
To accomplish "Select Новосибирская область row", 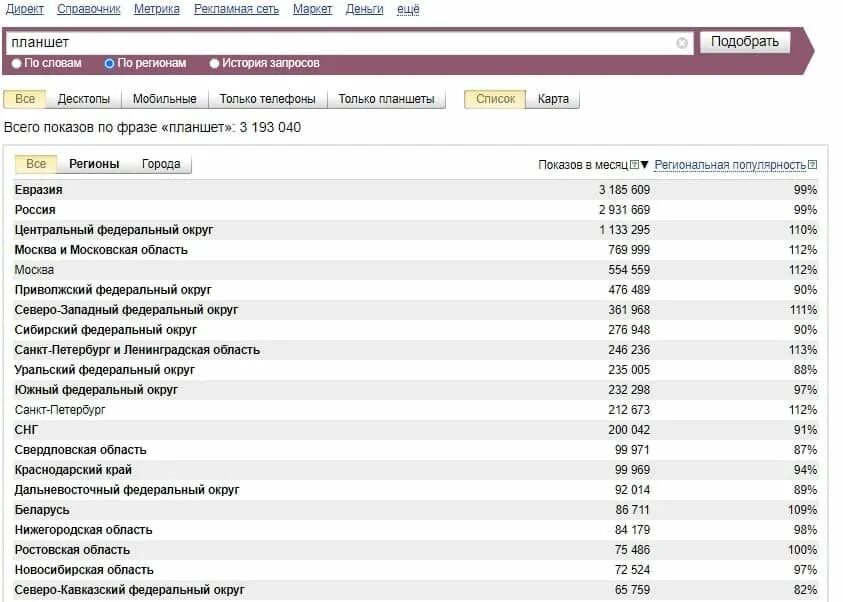I will coord(416,570).
